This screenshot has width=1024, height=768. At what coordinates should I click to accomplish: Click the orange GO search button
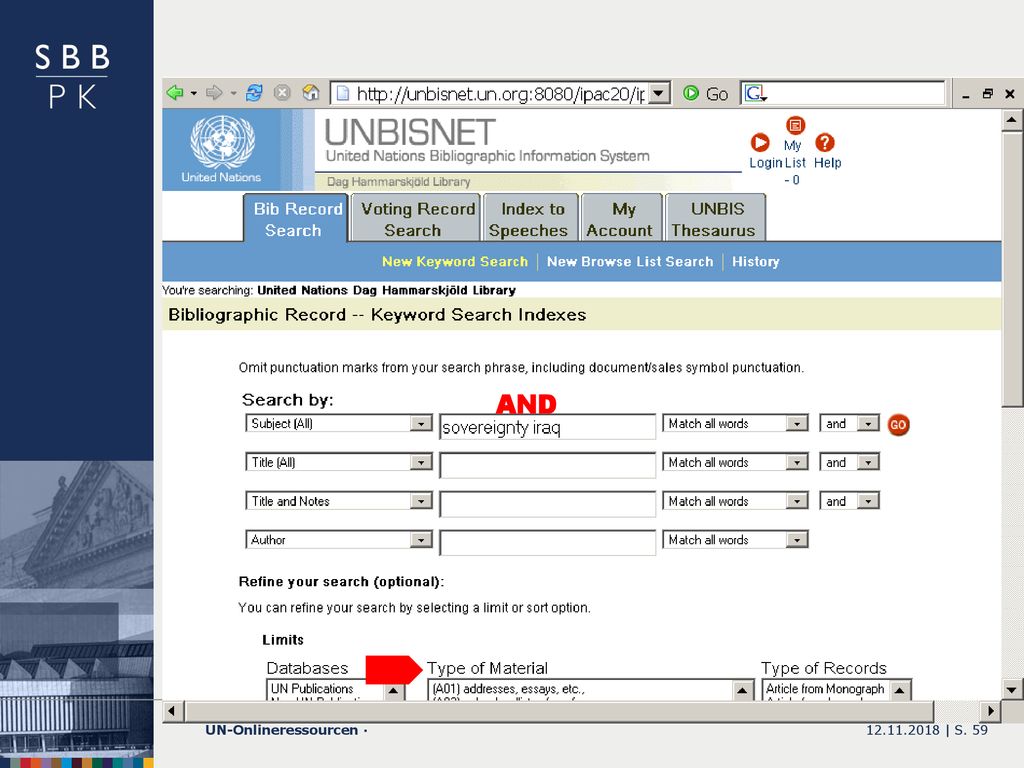898,425
